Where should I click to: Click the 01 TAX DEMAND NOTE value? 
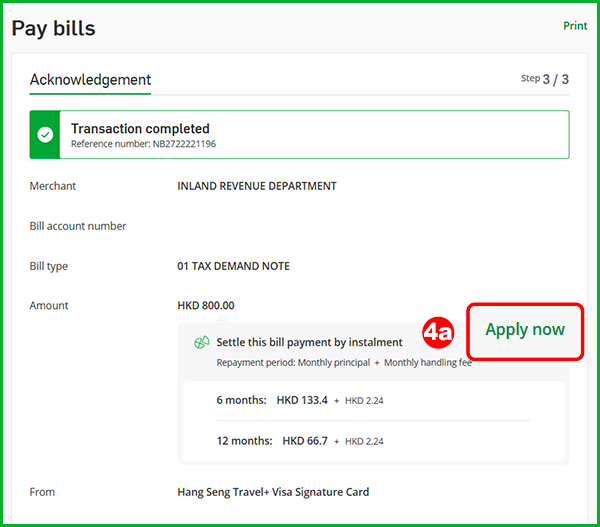[x=233, y=267]
